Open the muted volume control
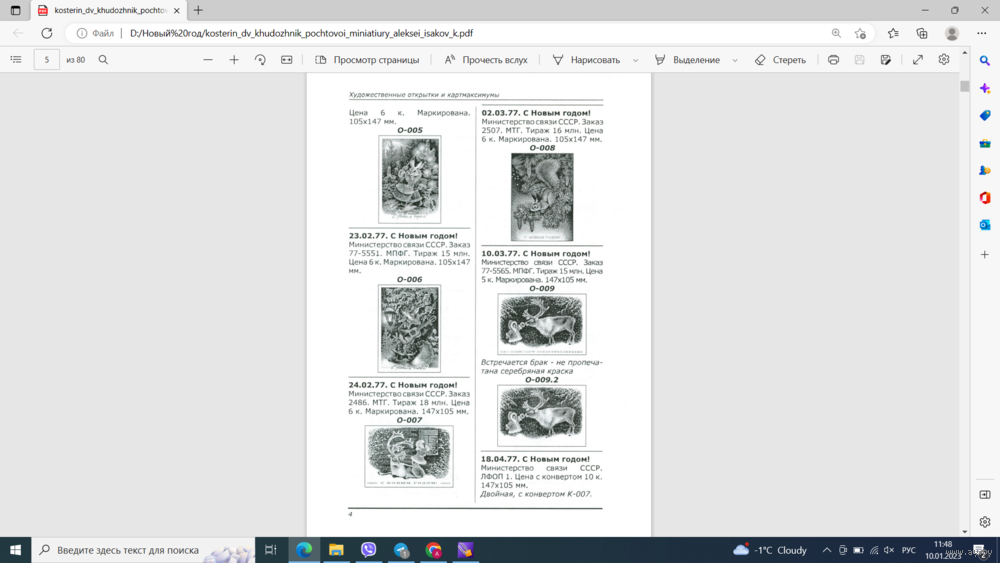This screenshot has width=1000, height=563. pyautogui.click(x=889, y=550)
